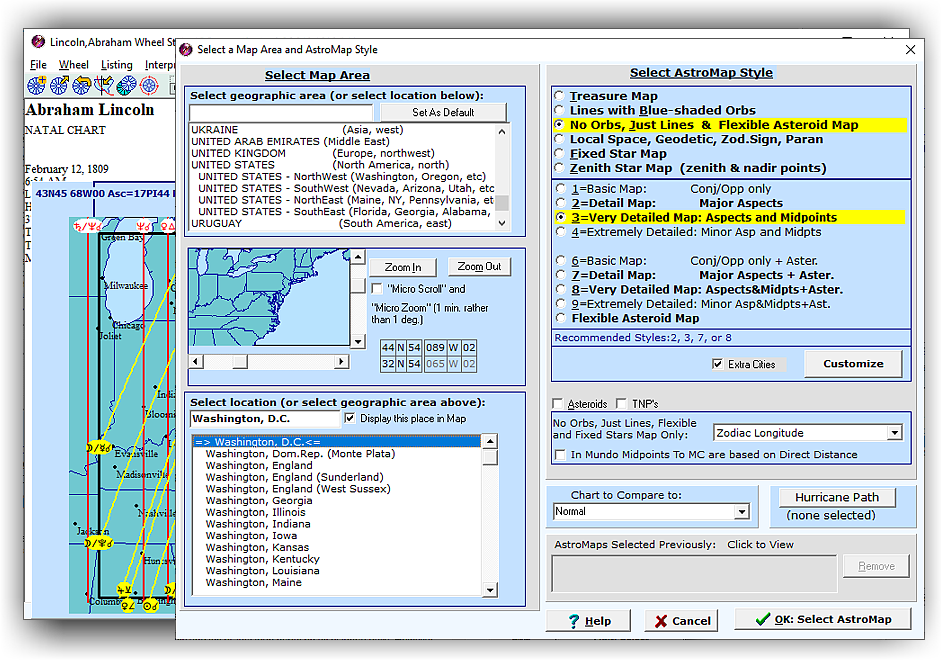Click the map preview down arrow
Screen dimensions: 941x660
tap(358, 341)
